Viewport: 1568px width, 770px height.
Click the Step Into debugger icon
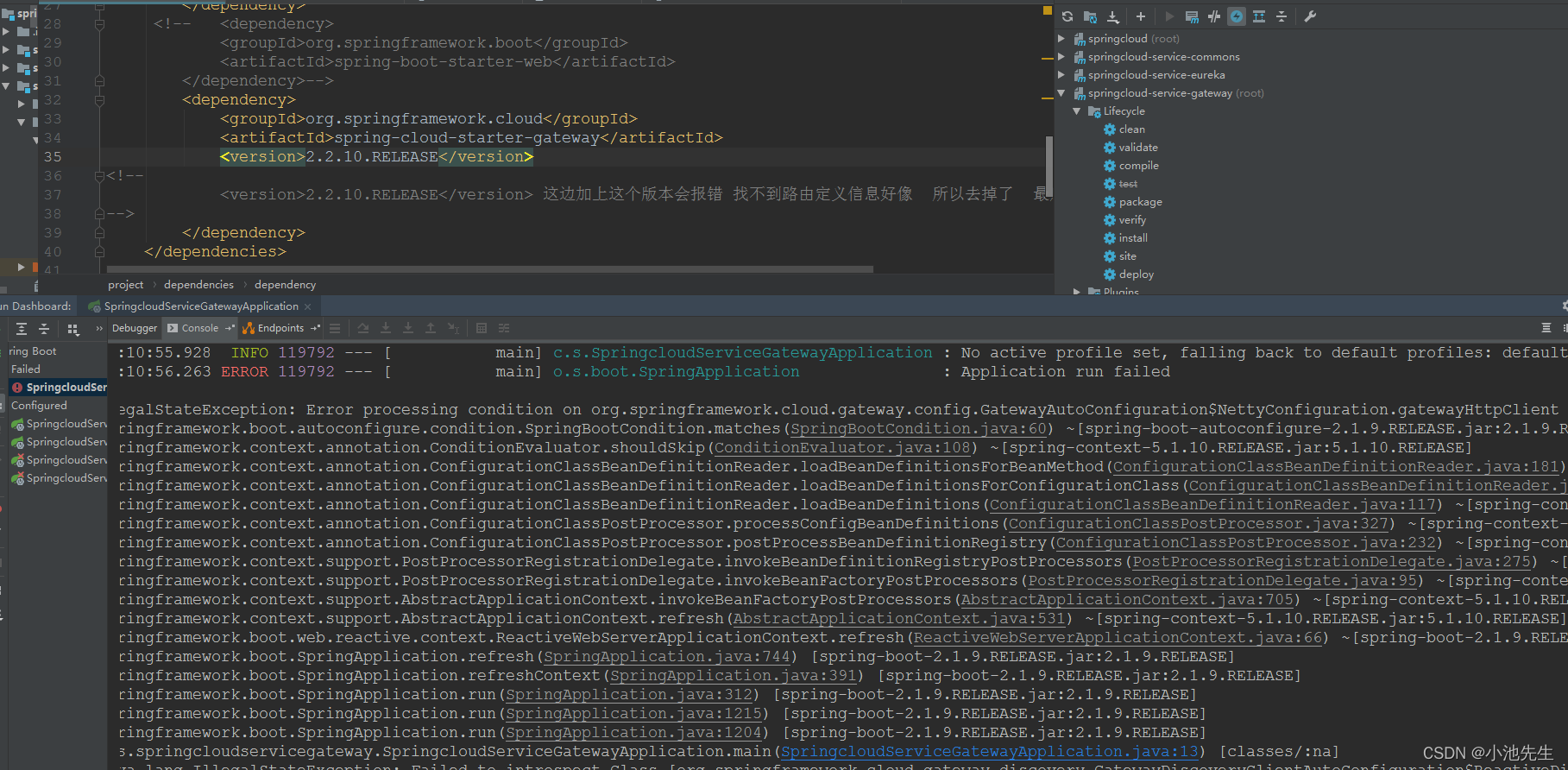386,328
